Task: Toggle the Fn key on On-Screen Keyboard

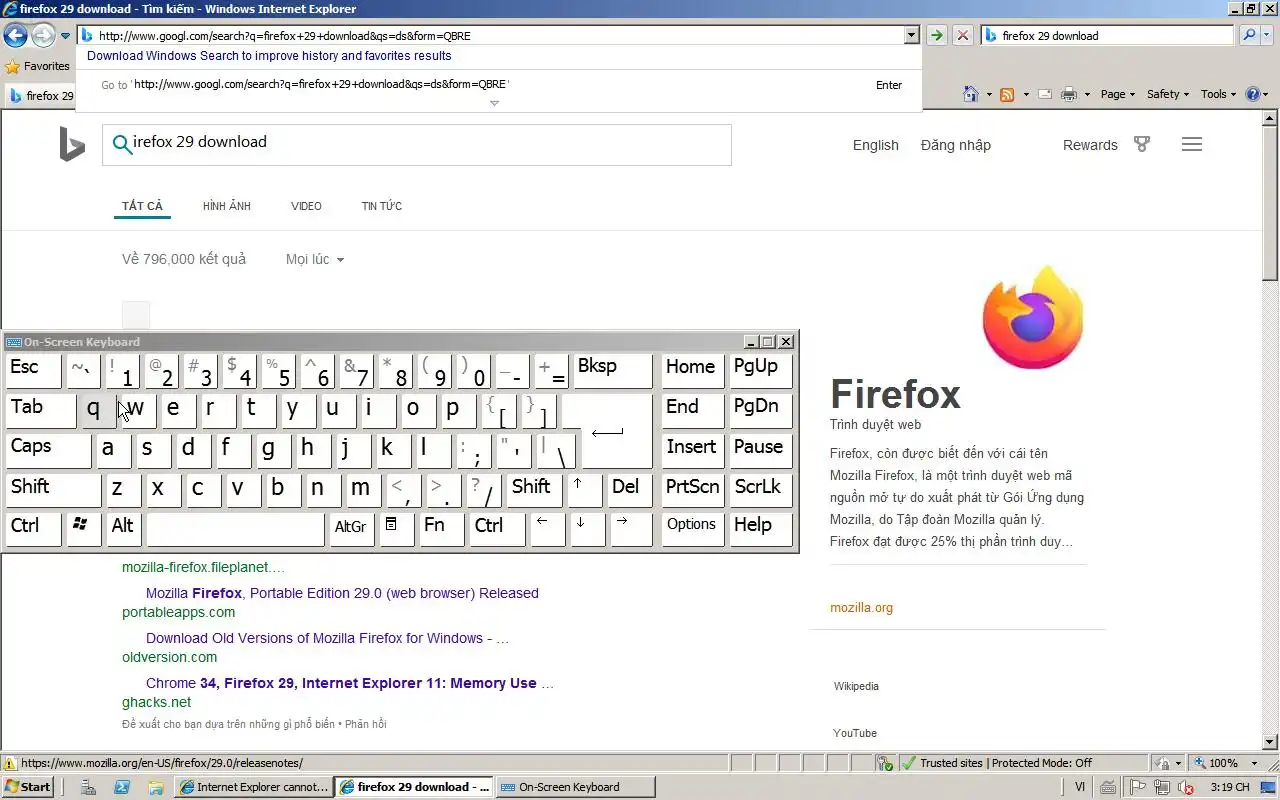Action: point(441,529)
